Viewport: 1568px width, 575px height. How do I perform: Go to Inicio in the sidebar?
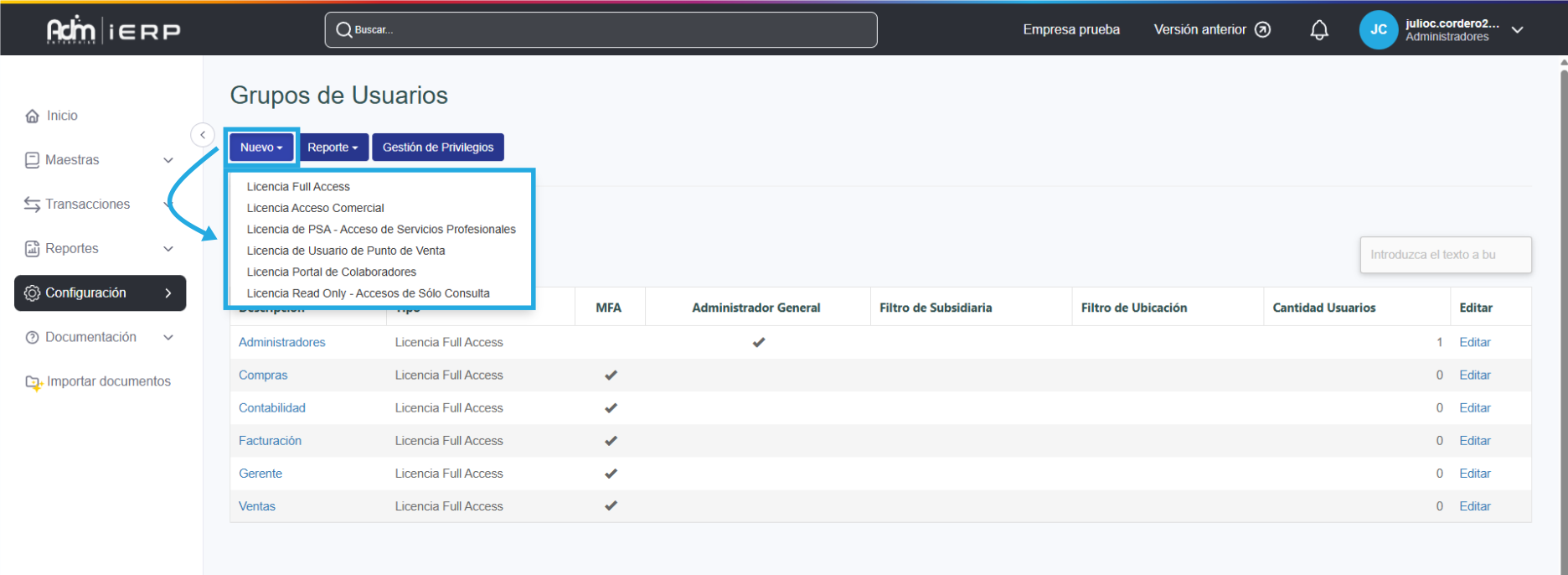62,116
